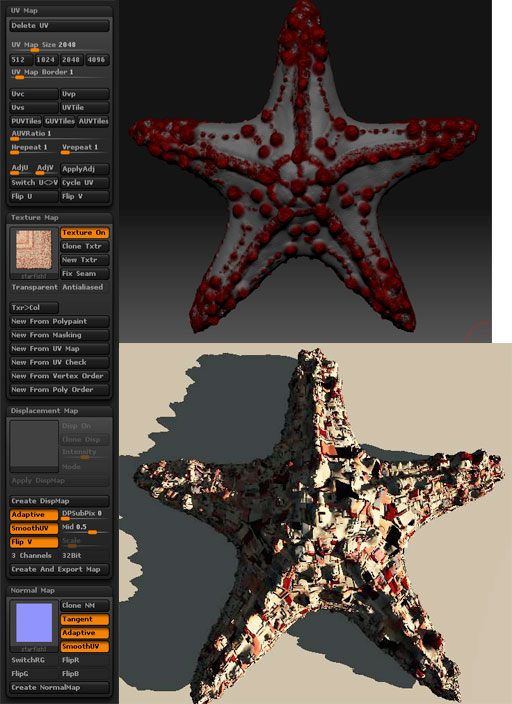The image size is (512, 704).
Task: Set UV map size to 2048
Action: [72, 60]
